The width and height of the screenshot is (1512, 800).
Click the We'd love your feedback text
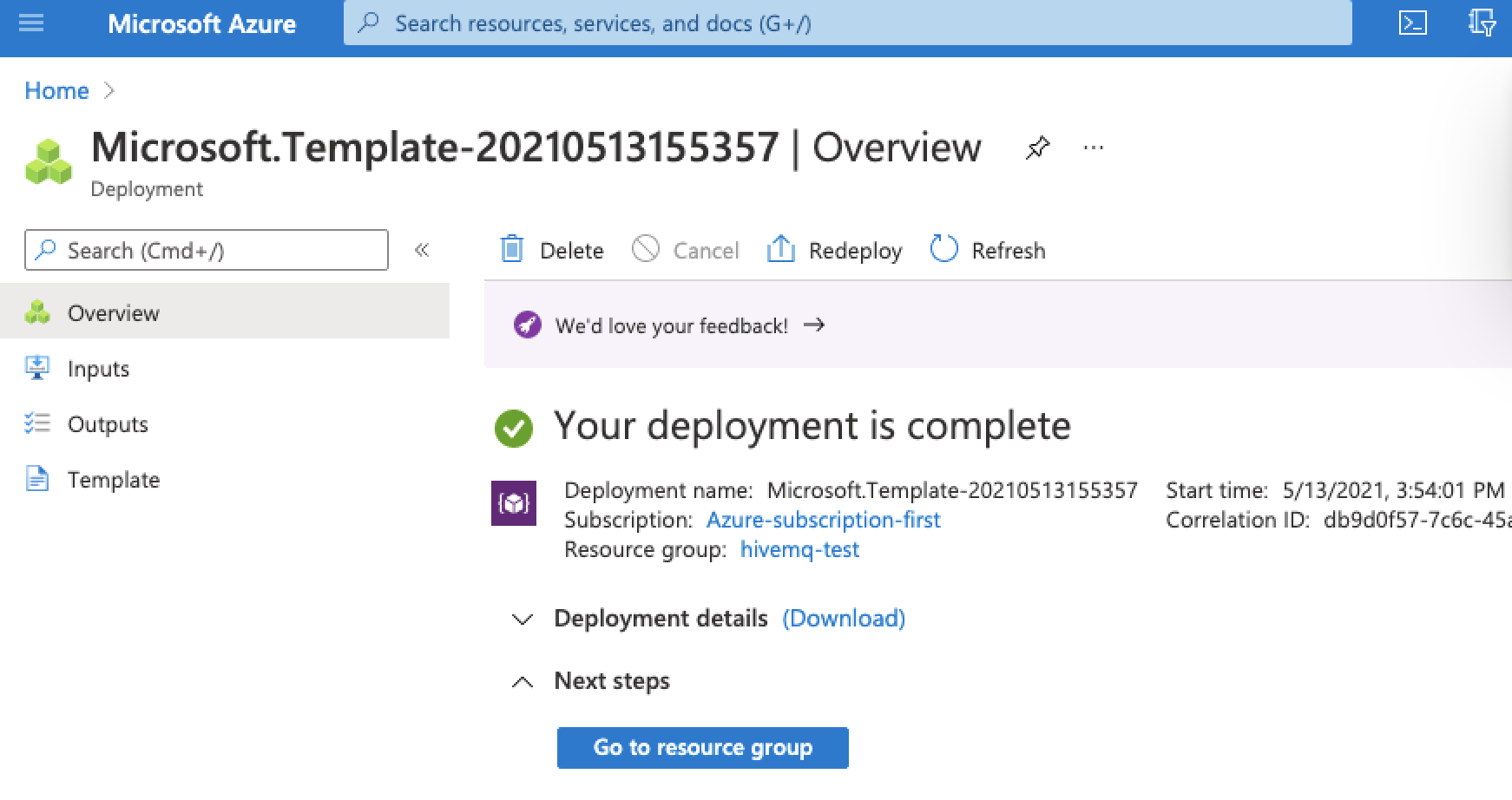pyautogui.click(x=672, y=325)
